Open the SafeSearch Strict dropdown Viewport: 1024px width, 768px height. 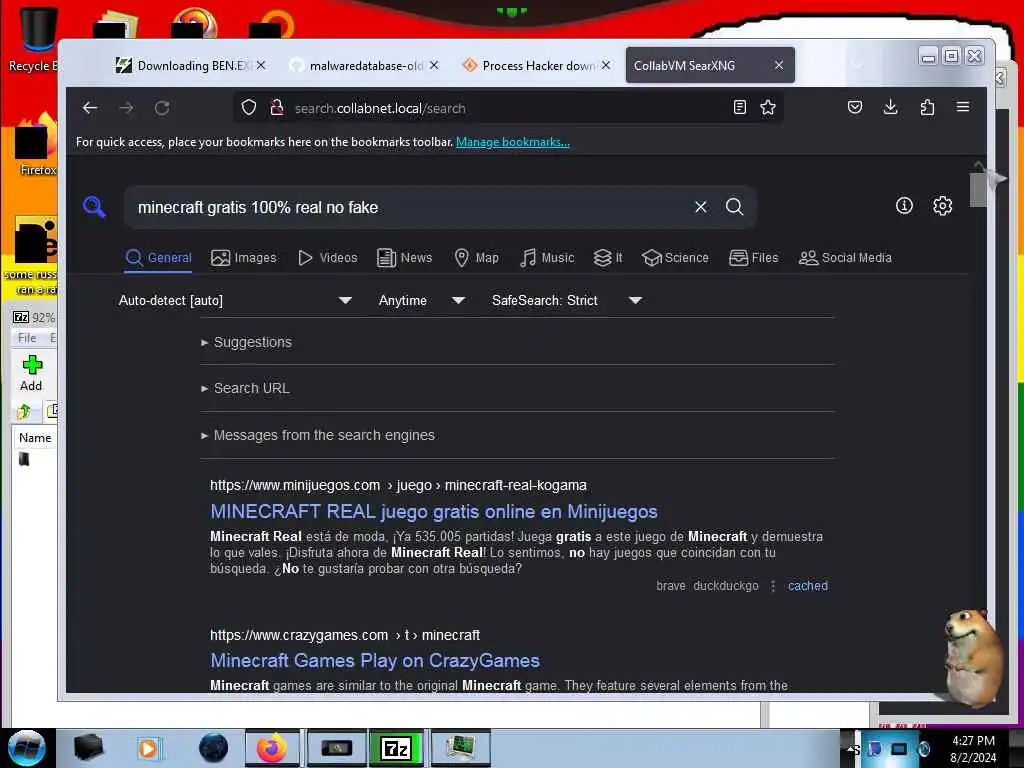(567, 300)
